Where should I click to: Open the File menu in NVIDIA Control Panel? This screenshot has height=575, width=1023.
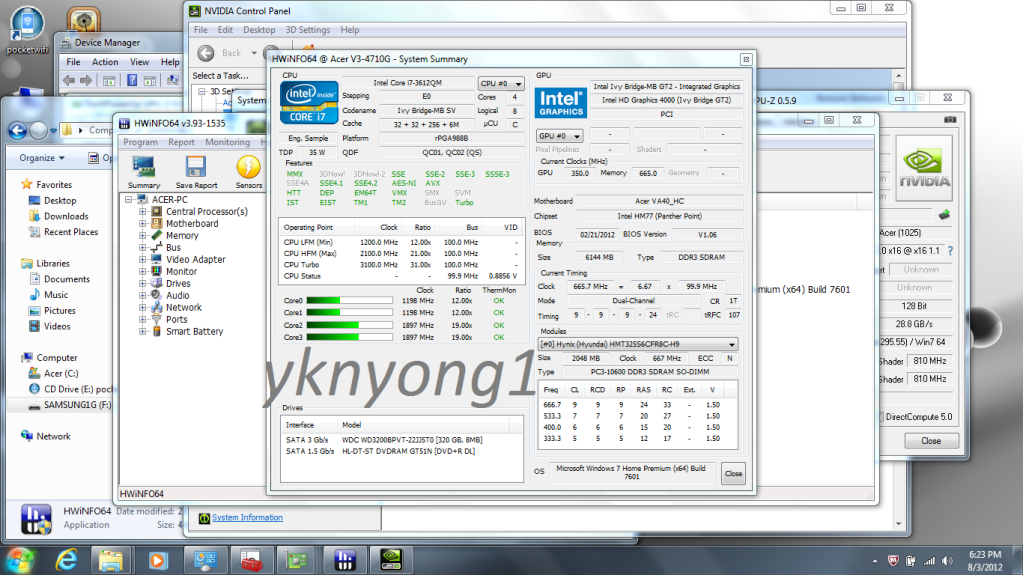coord(200,30)
